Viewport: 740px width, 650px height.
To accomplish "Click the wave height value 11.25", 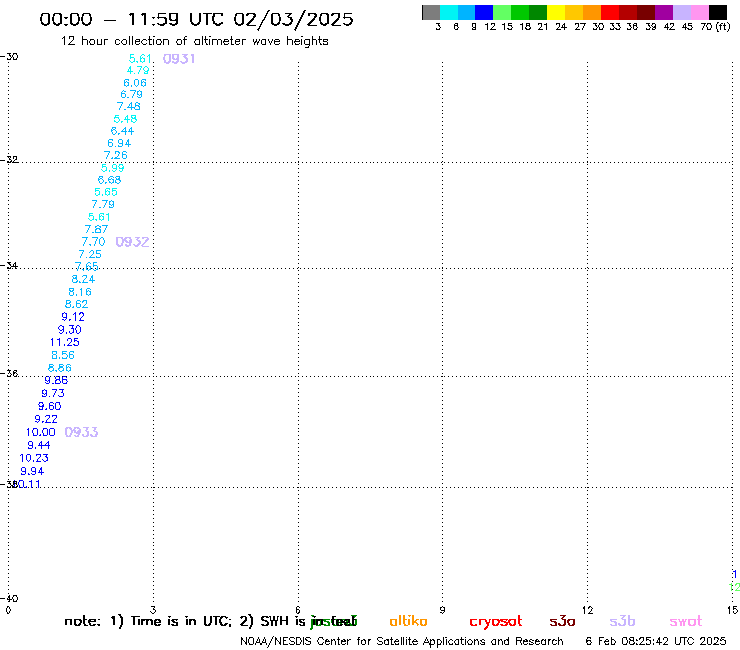I will 65,342.
